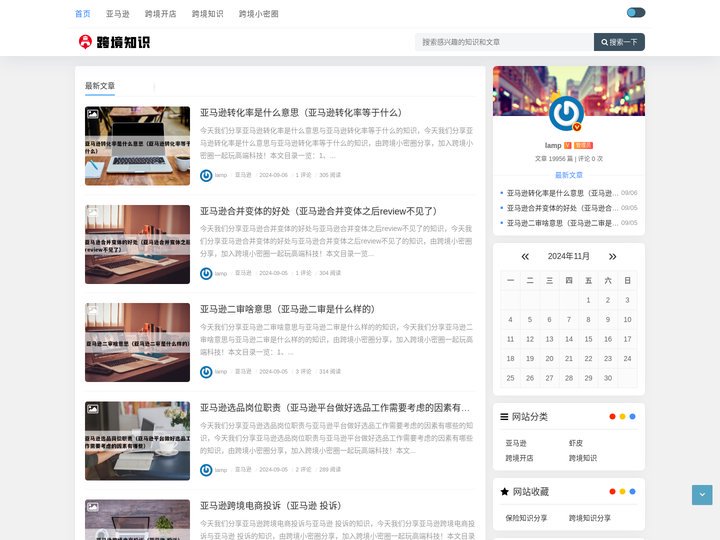
Task: Go to previous month in calendar
Action: (525, 257)
